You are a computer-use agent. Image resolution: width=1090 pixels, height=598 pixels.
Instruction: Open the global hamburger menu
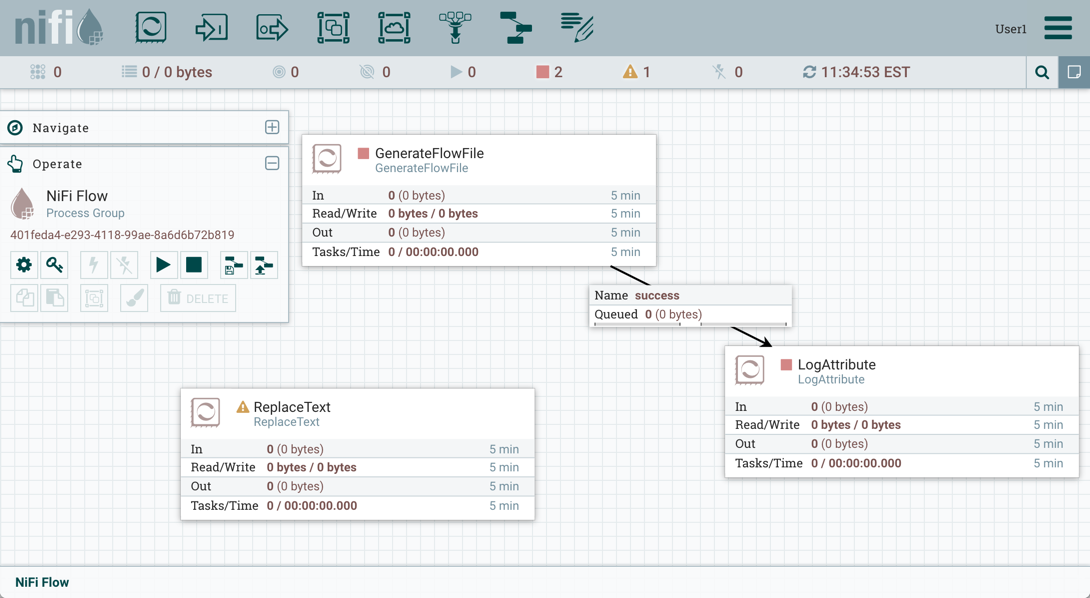coord(1058,28)
